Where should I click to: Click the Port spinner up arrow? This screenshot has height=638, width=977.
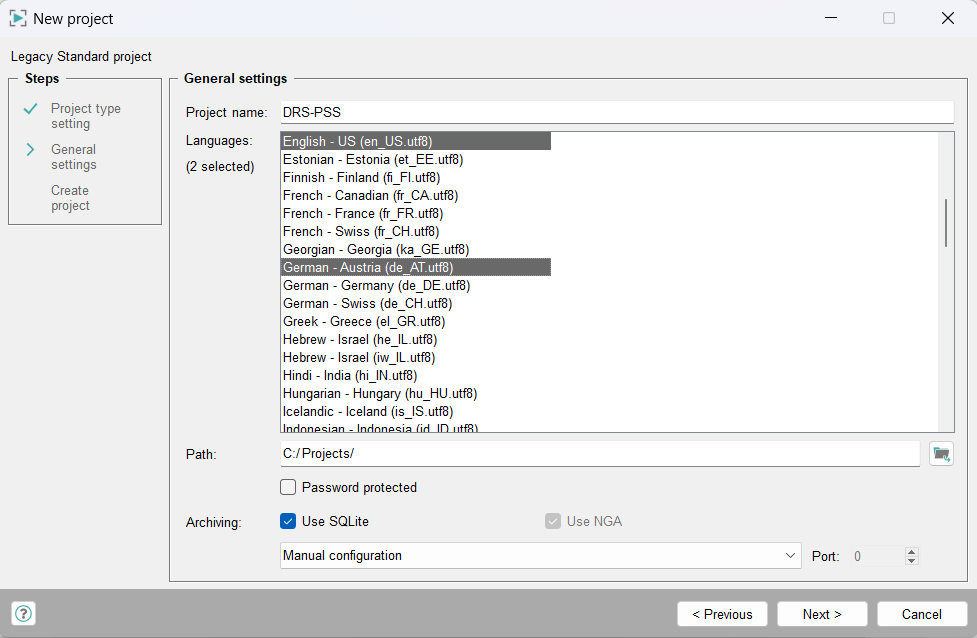pyautogui.click(x=910, y=551)
